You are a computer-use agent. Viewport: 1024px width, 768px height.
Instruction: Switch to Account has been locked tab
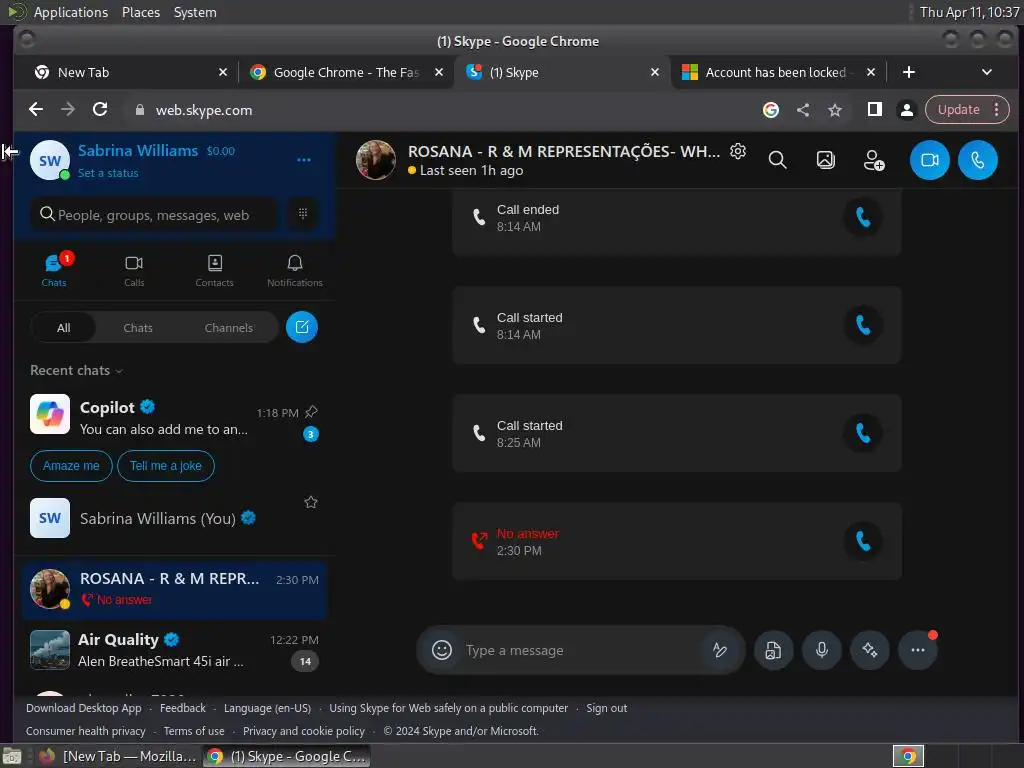pyautogui.click(x=776, y=72)
